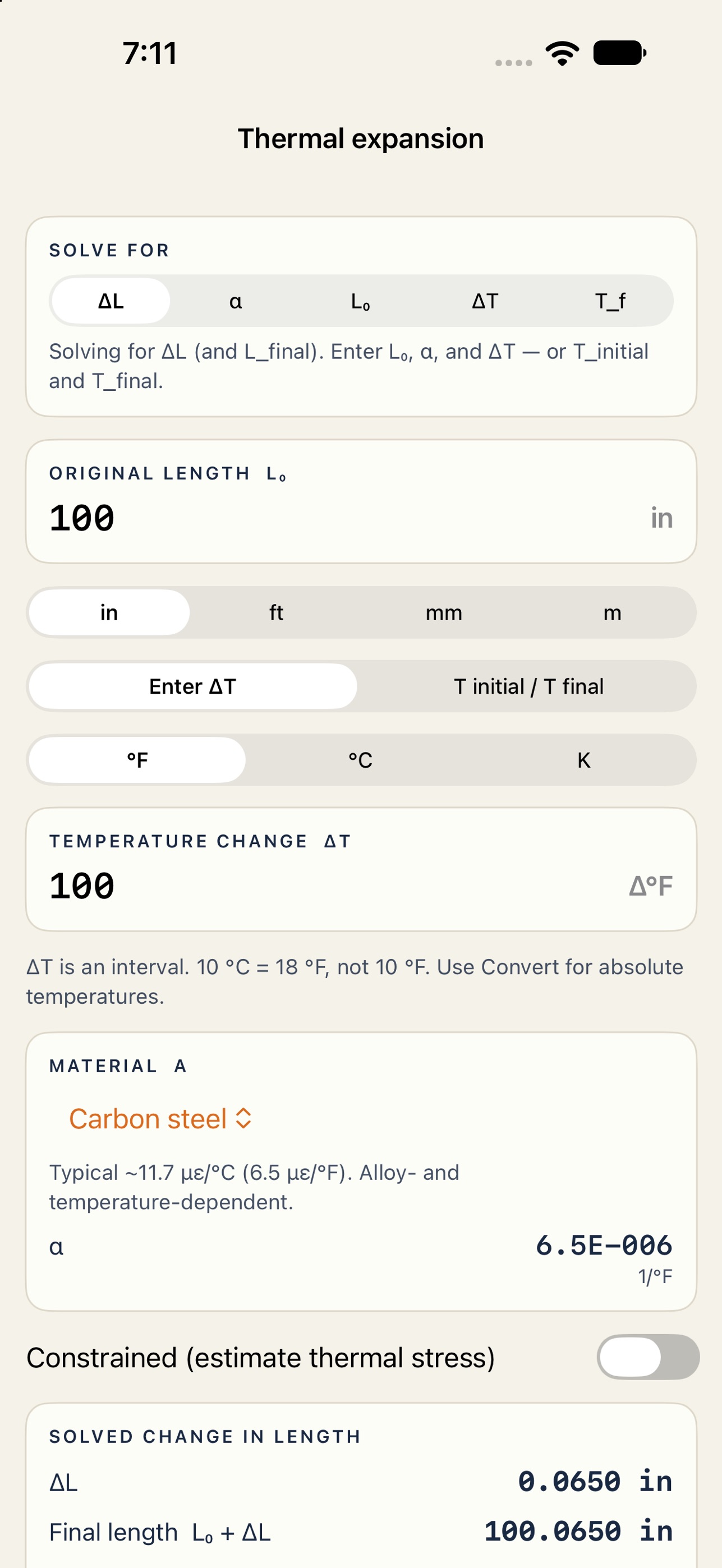Solve for T_f segment
Image resolution: width=722 pixels, height=1568 pixels.
click(610, 301)
